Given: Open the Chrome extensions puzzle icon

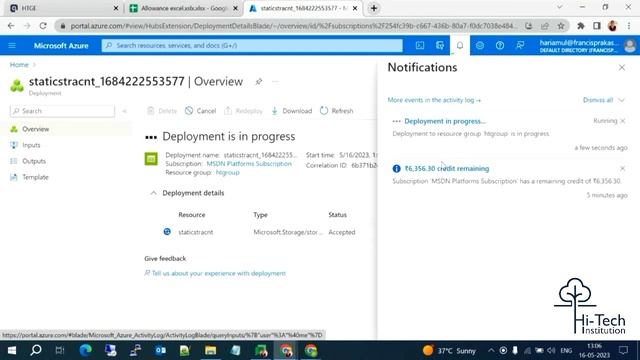Looking at the screenshot, I should 580,26.
